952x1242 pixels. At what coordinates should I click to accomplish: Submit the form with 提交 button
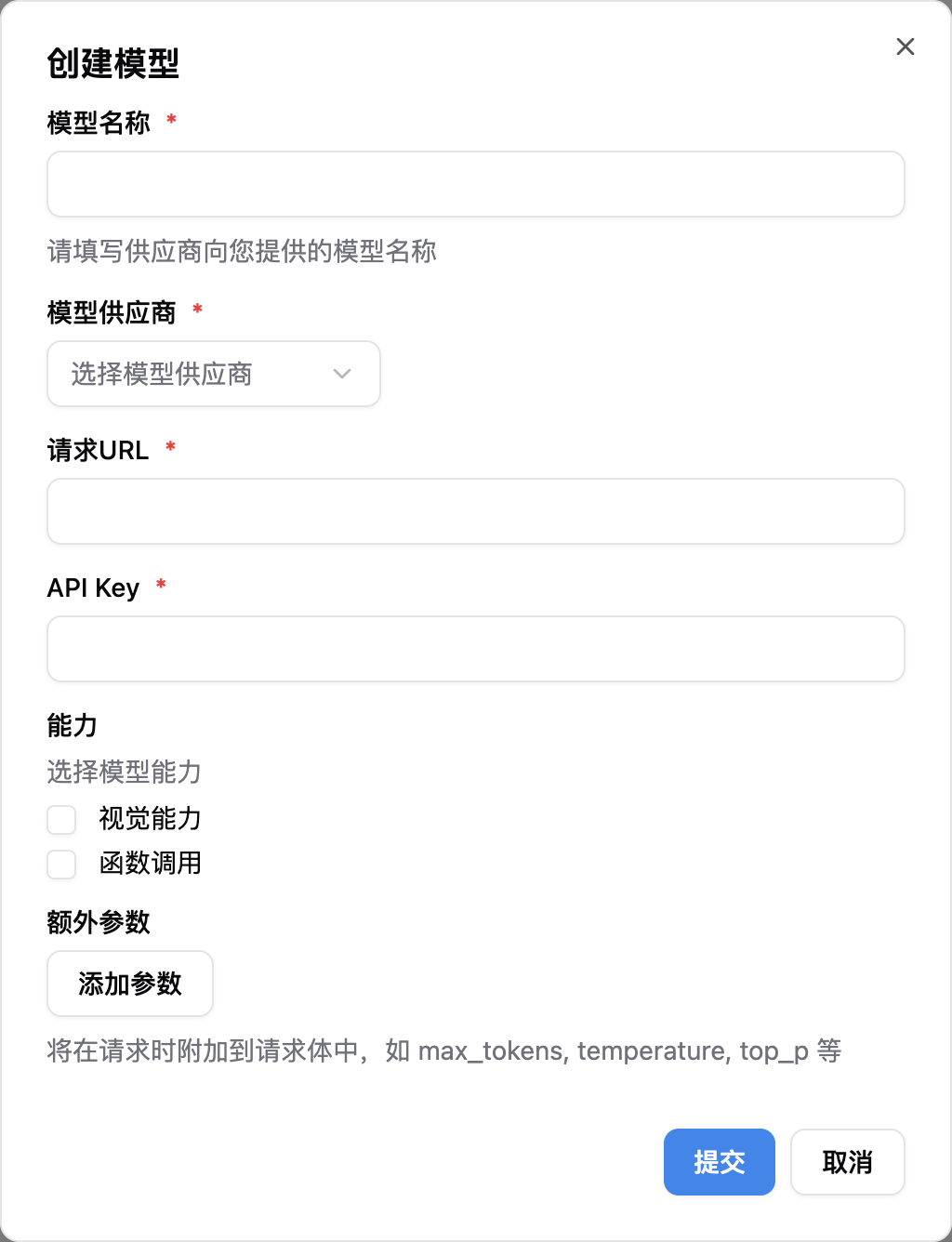719,1162
